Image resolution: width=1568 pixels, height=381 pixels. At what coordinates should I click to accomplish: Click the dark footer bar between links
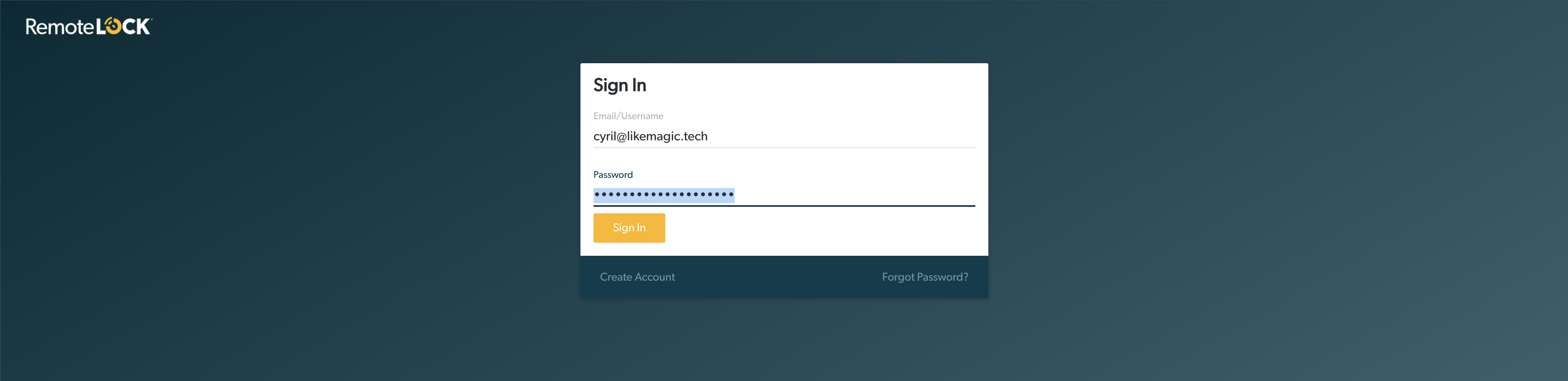779,277
